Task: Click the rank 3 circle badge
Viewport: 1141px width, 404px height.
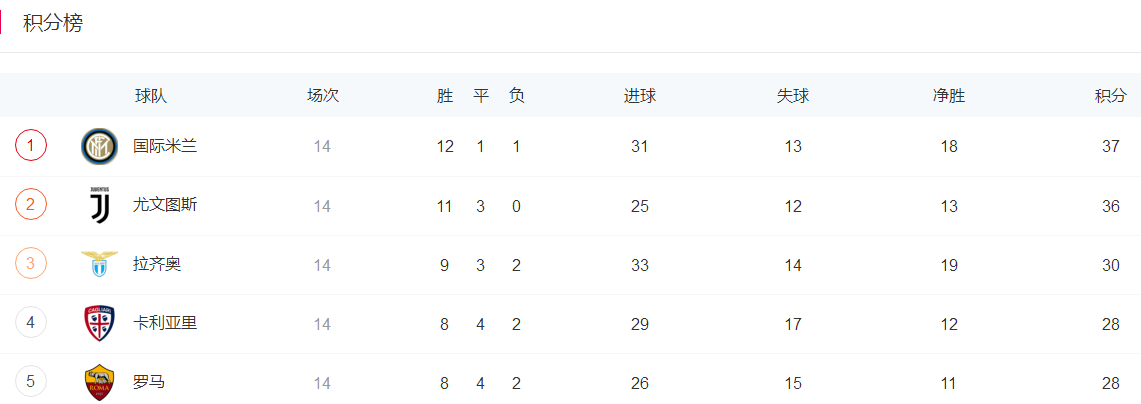Action: point(31,264)
